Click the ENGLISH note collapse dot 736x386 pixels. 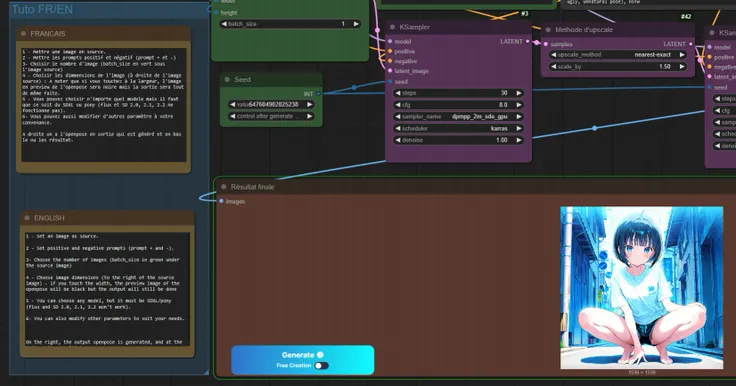(27, 218)
